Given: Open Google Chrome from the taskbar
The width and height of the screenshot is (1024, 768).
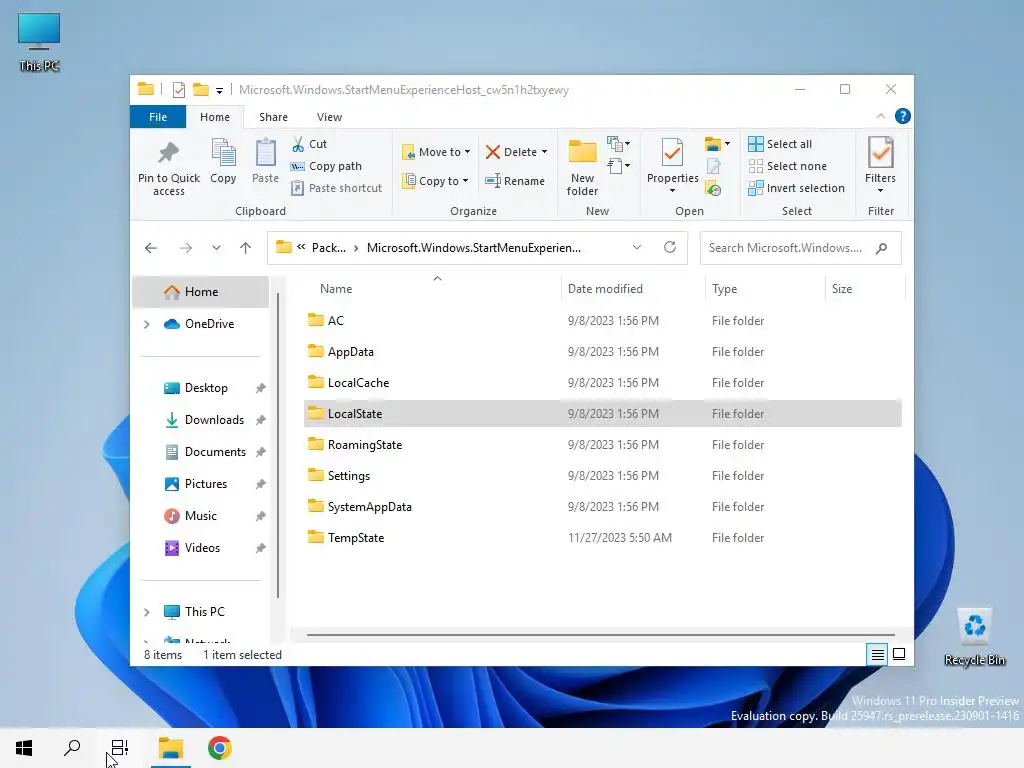Looking at the screenshot, I should point(219,748).
